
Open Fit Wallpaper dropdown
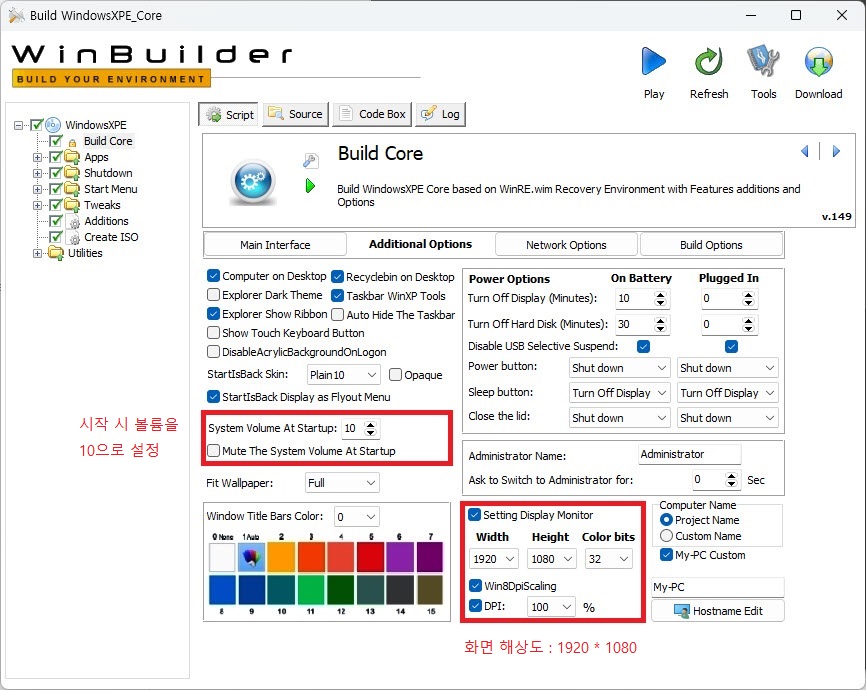pyautogui.click(x=342, y=483)
